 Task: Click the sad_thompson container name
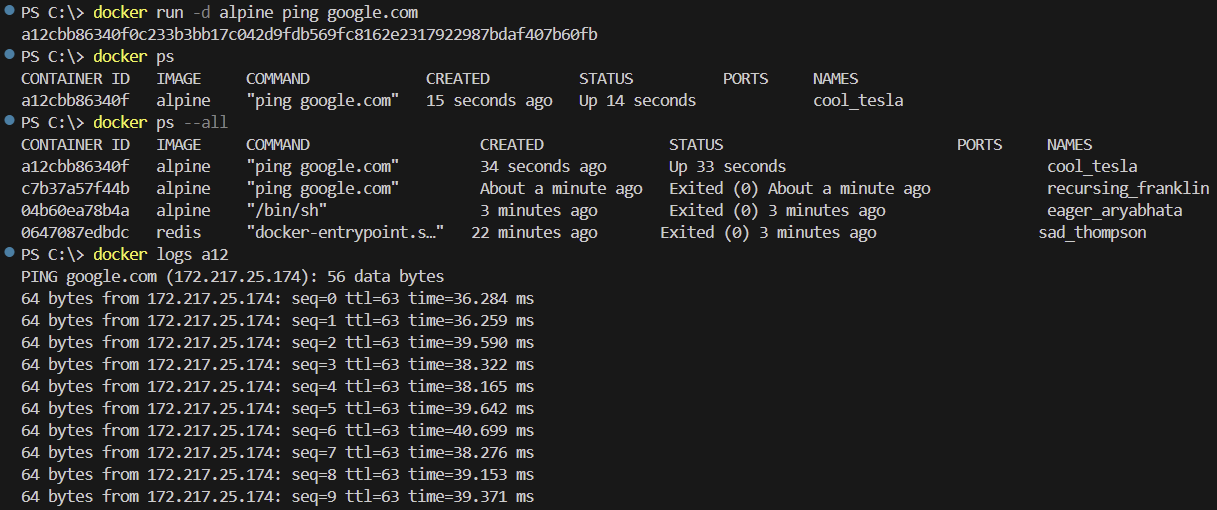click(1093, 233)
